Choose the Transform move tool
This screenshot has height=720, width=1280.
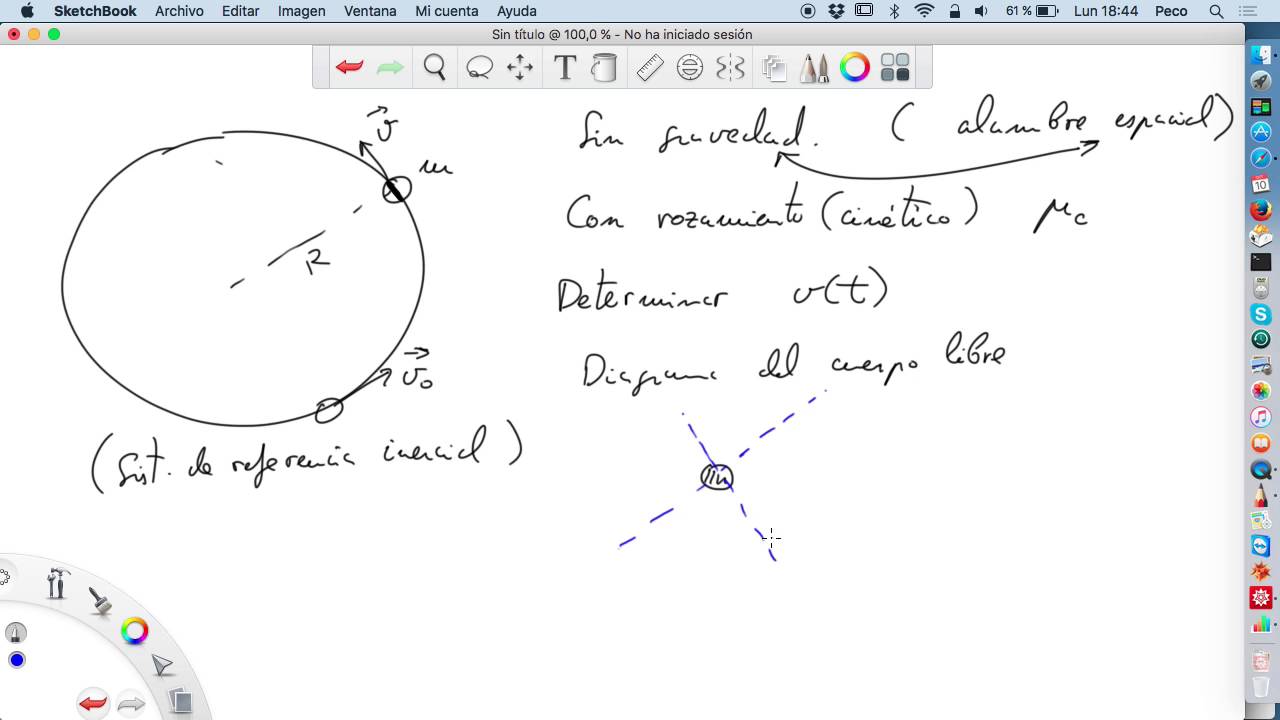click(520, 68)
